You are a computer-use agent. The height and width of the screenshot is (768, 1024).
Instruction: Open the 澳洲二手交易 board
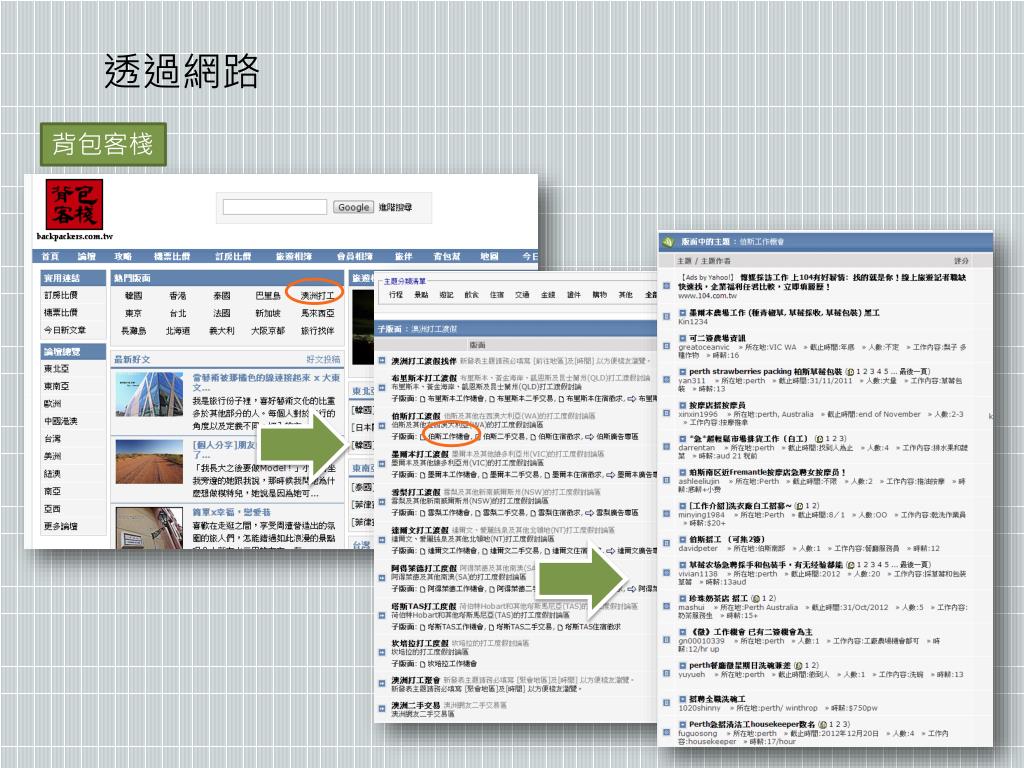pyautogui.click(x=416, y=705)
